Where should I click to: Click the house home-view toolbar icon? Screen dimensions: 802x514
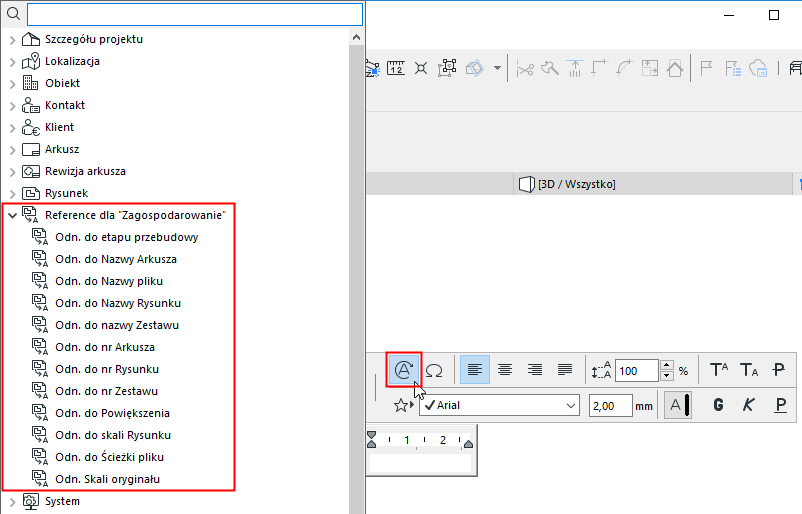point(675,68)
